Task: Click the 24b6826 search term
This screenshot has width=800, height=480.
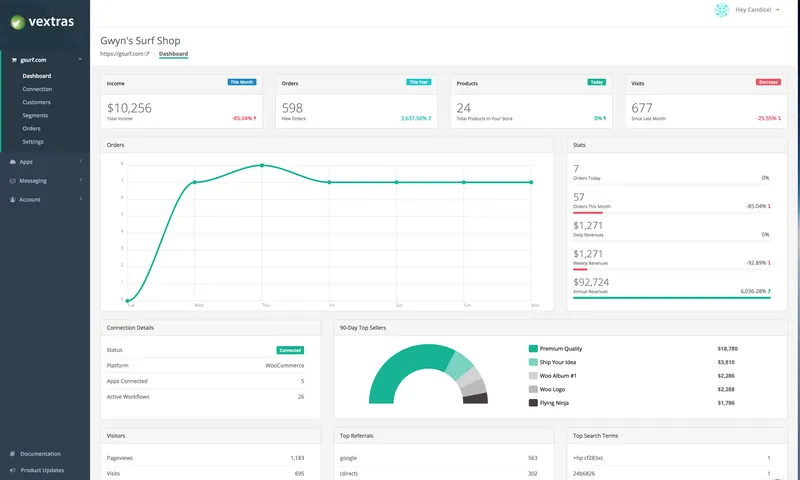Action: 584,473
